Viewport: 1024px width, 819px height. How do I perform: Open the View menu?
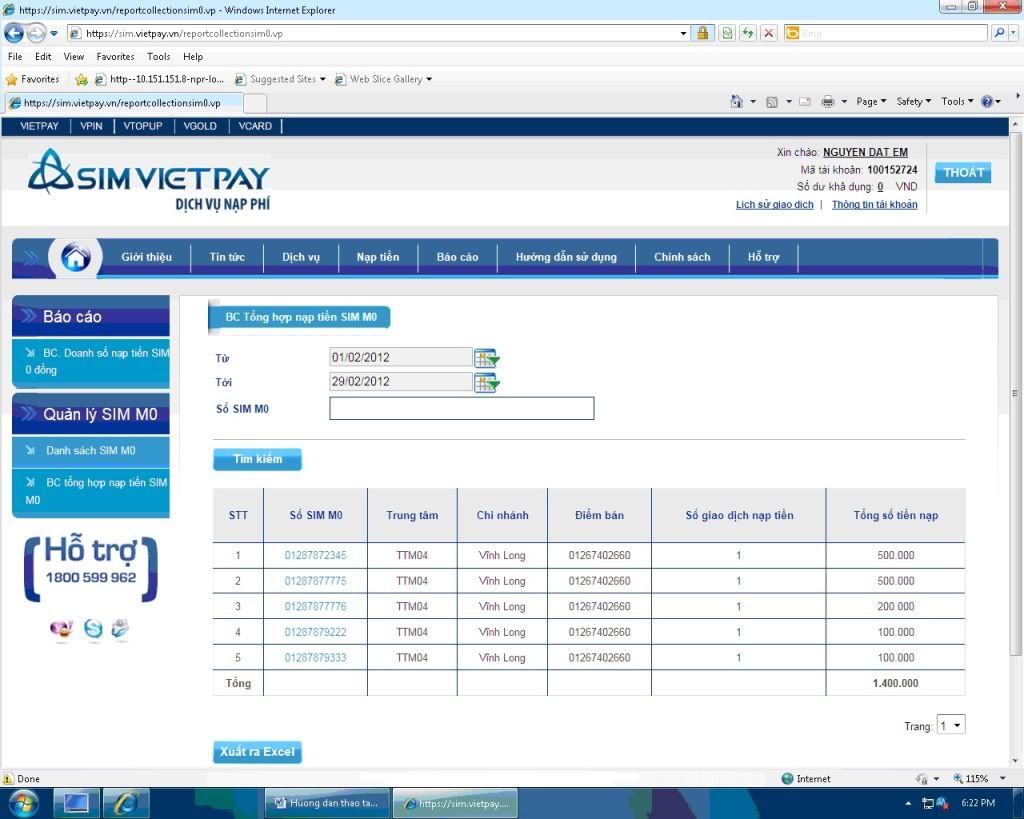[74, 57]
